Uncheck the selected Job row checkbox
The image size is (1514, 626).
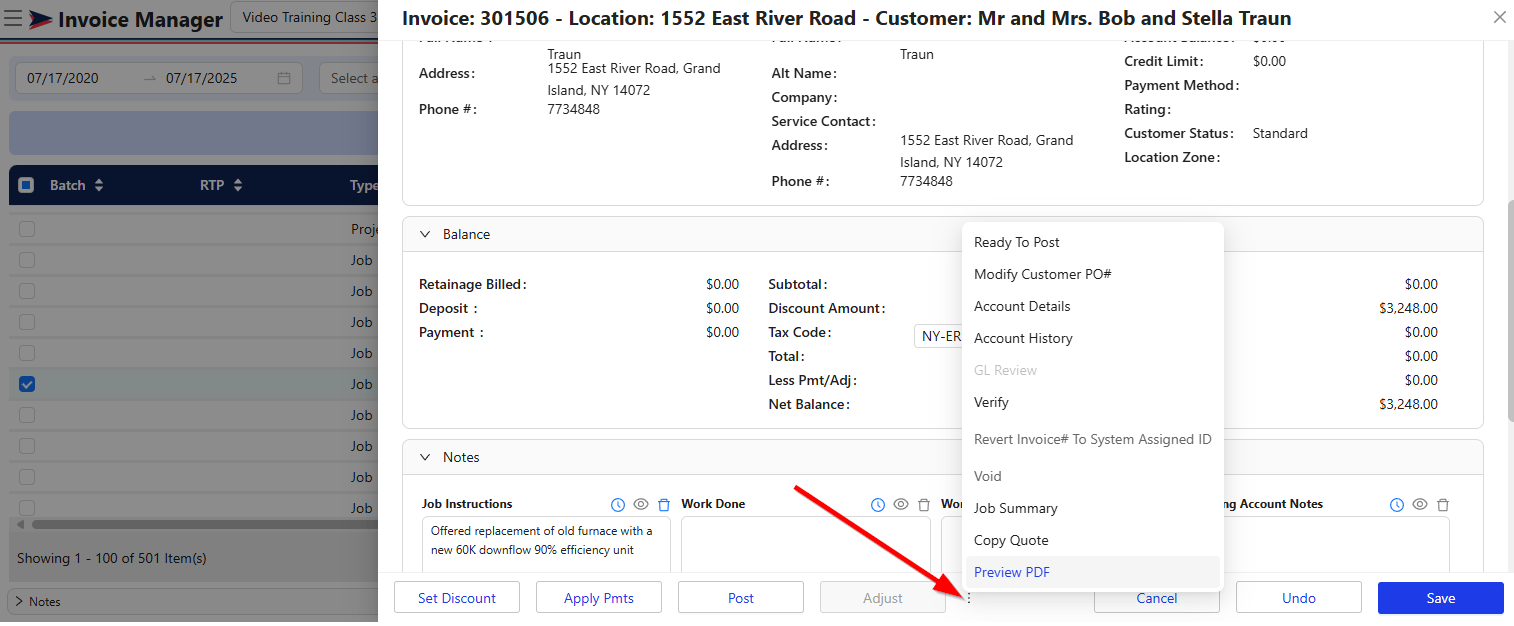tap(27, 384)
